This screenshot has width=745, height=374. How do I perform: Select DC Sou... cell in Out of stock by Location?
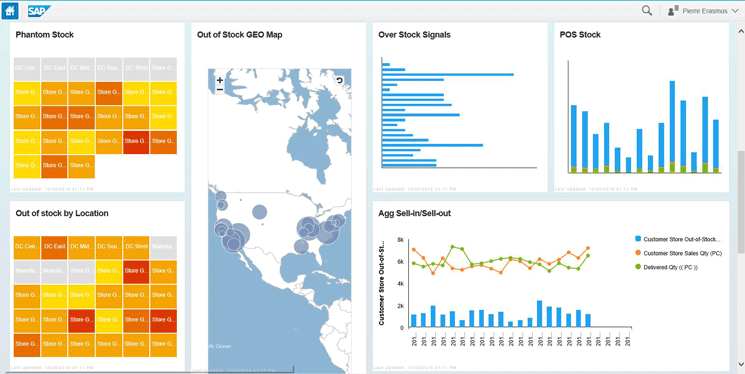tap(109, 247)
